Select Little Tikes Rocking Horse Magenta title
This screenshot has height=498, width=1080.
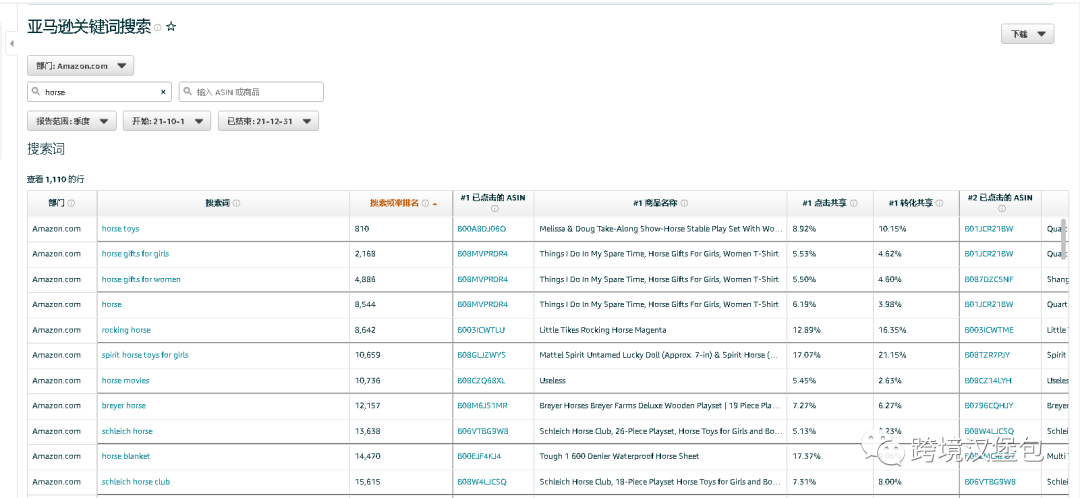[x=603, y=330]
